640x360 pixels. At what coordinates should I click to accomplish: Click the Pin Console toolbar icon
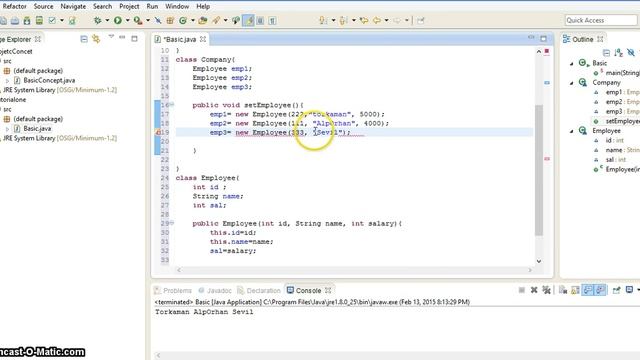[x=616, y=290]
